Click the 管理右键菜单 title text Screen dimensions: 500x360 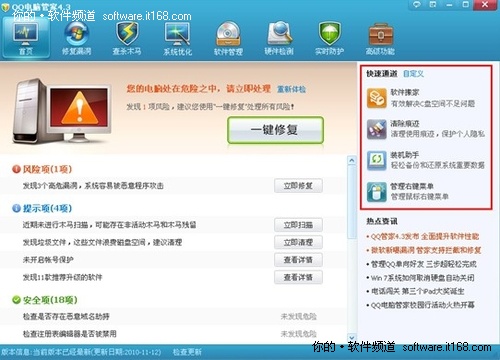412,186
